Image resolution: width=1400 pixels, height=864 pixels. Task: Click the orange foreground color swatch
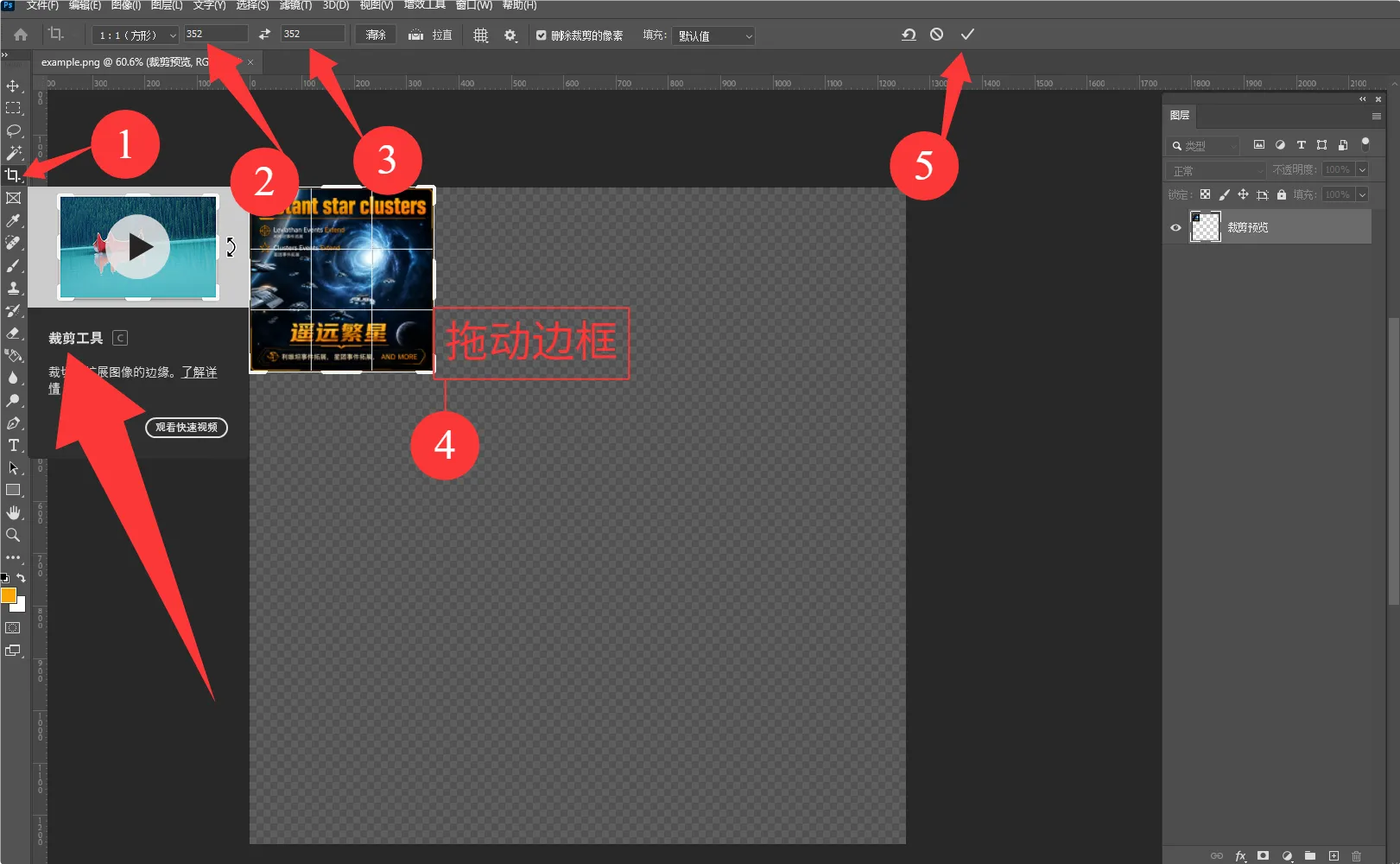point(9,595)
